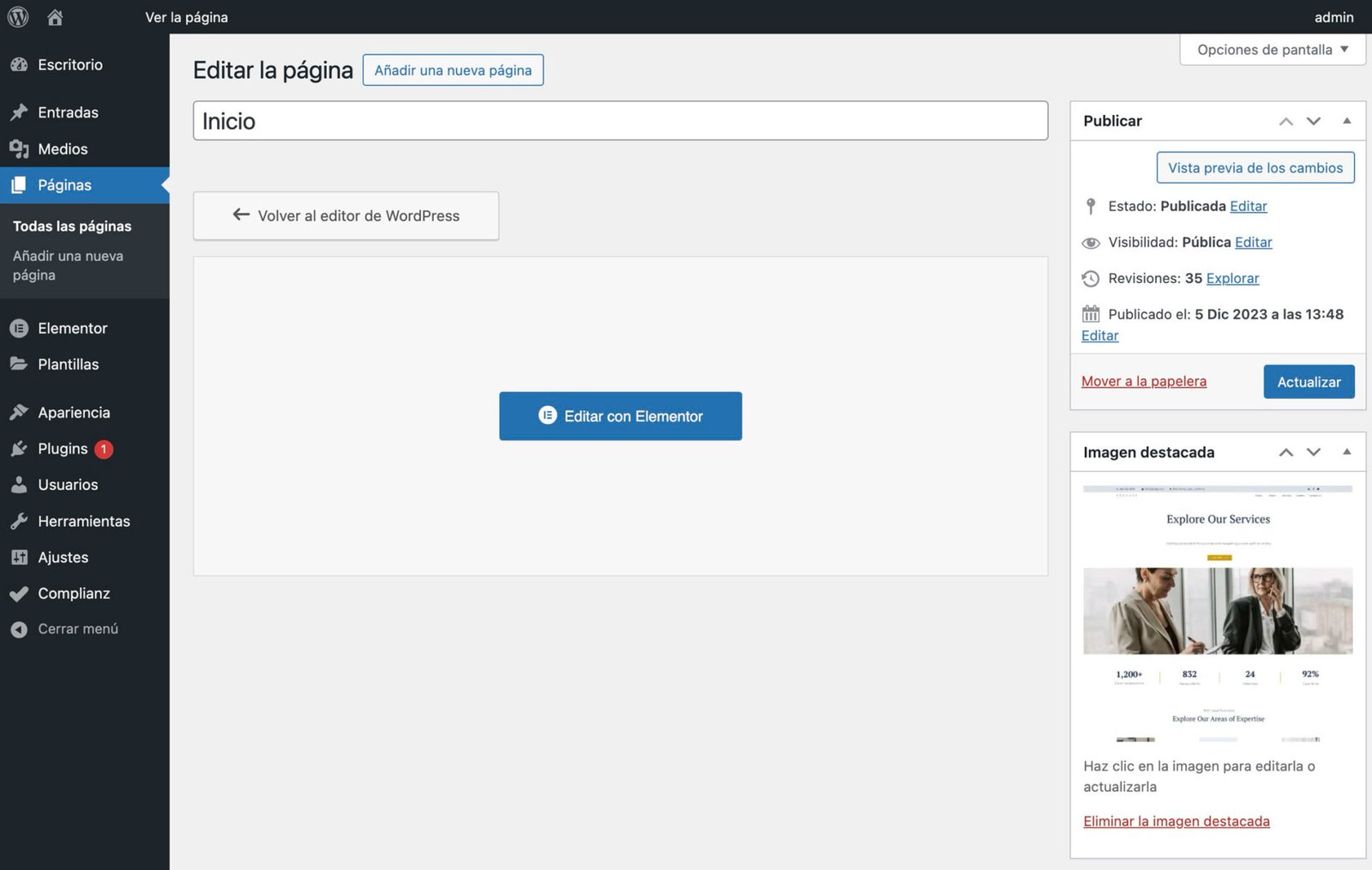Click Eliminar la imagen destacada

point(1176,821)
